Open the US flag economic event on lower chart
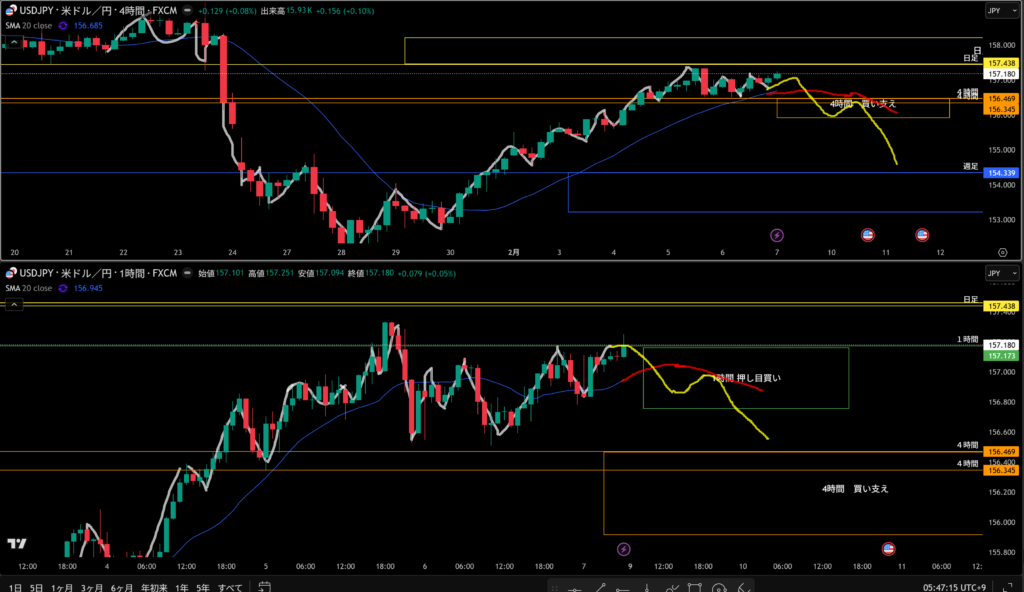Viewport: 1024px width, 592px height. (x=887, y=548)
